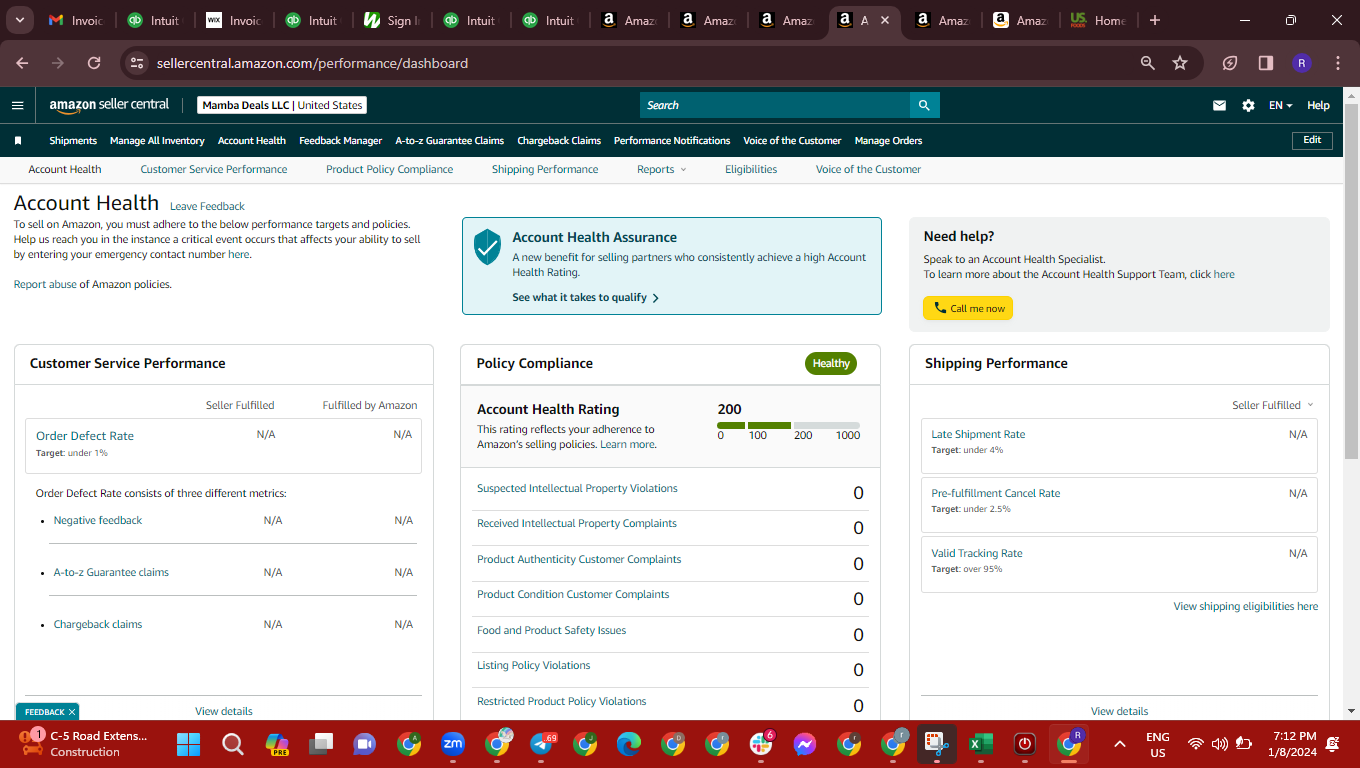The height and width of the screenshot is (768, 1360).
Task: Launch Zoom from the taskbar
Action: coord(453,744)
